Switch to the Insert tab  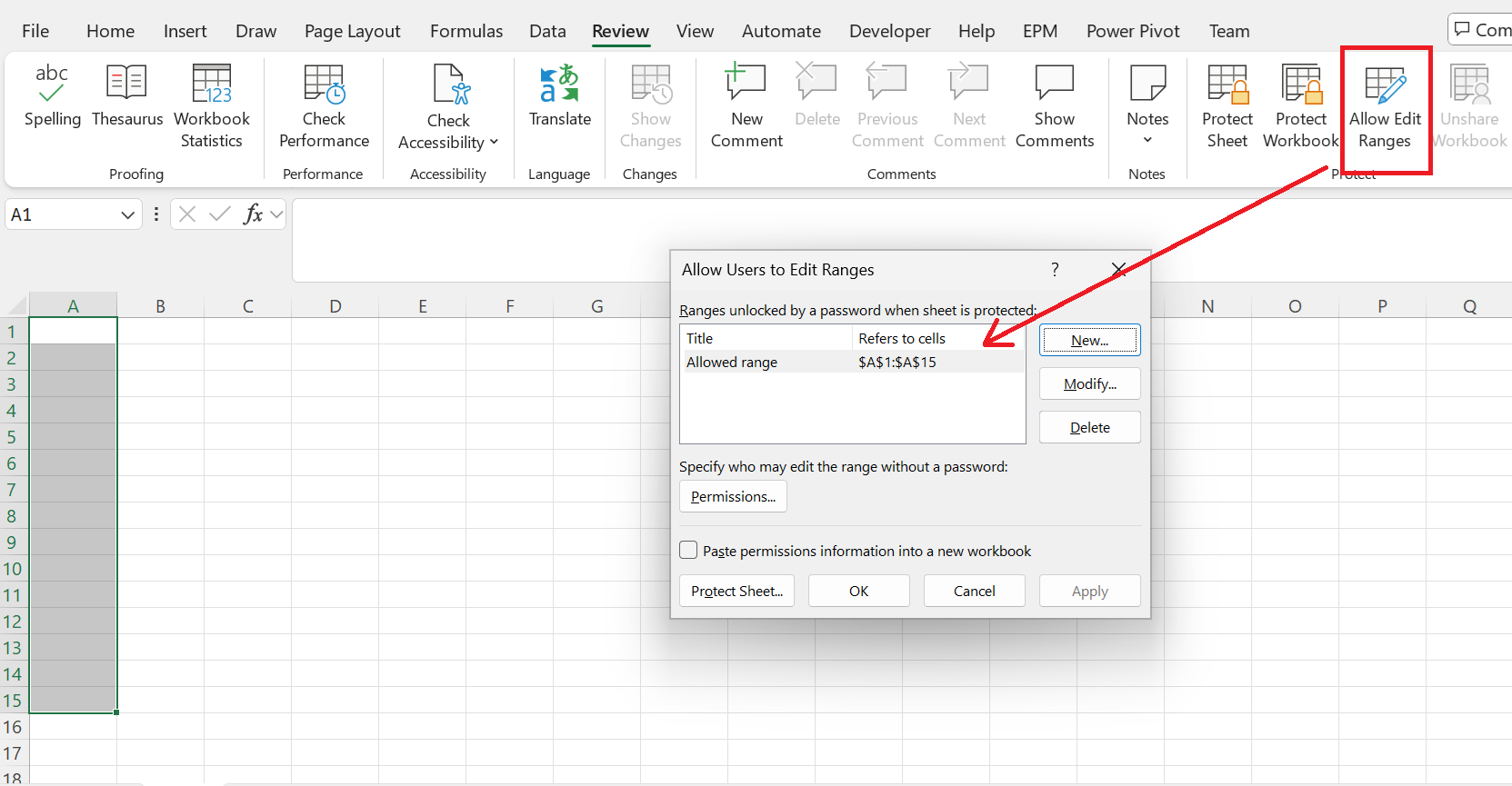coord(185,31)
